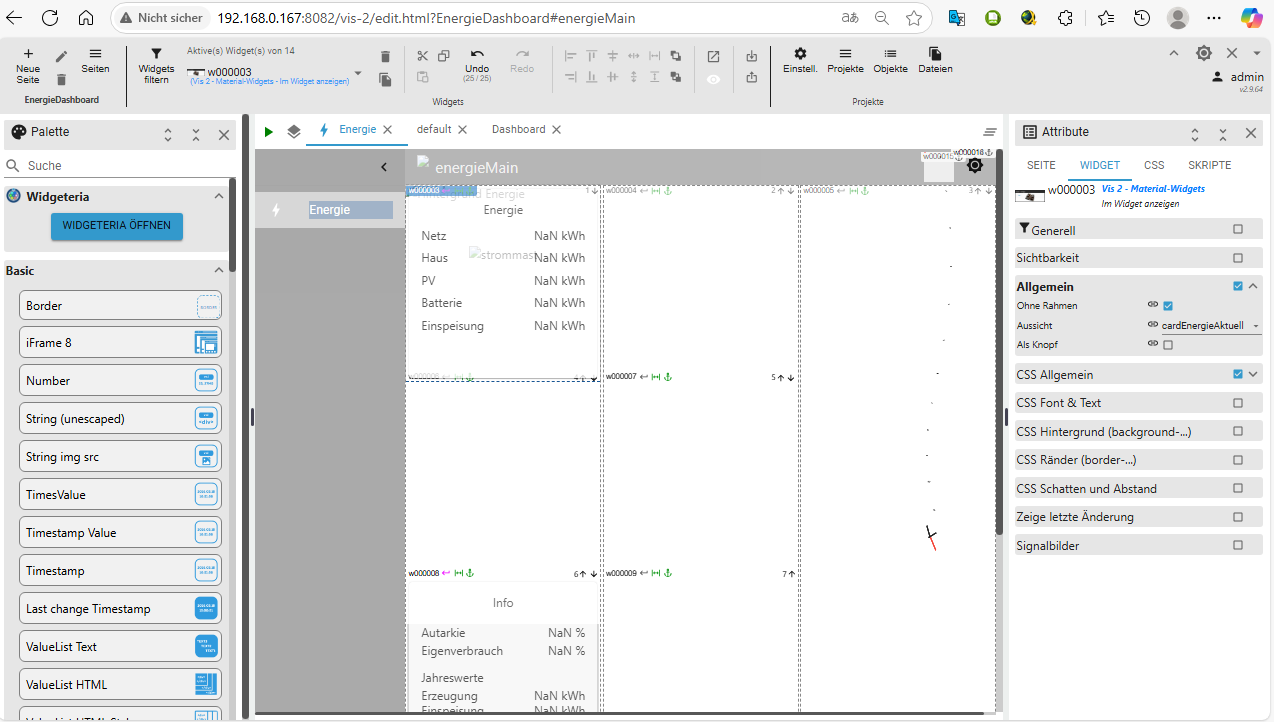The width and height of the screenshot is (1274, 722).
Task: Switch to the SKRIPTE attribute tab
Action: pyautogui.click(x=1210, y=165)
